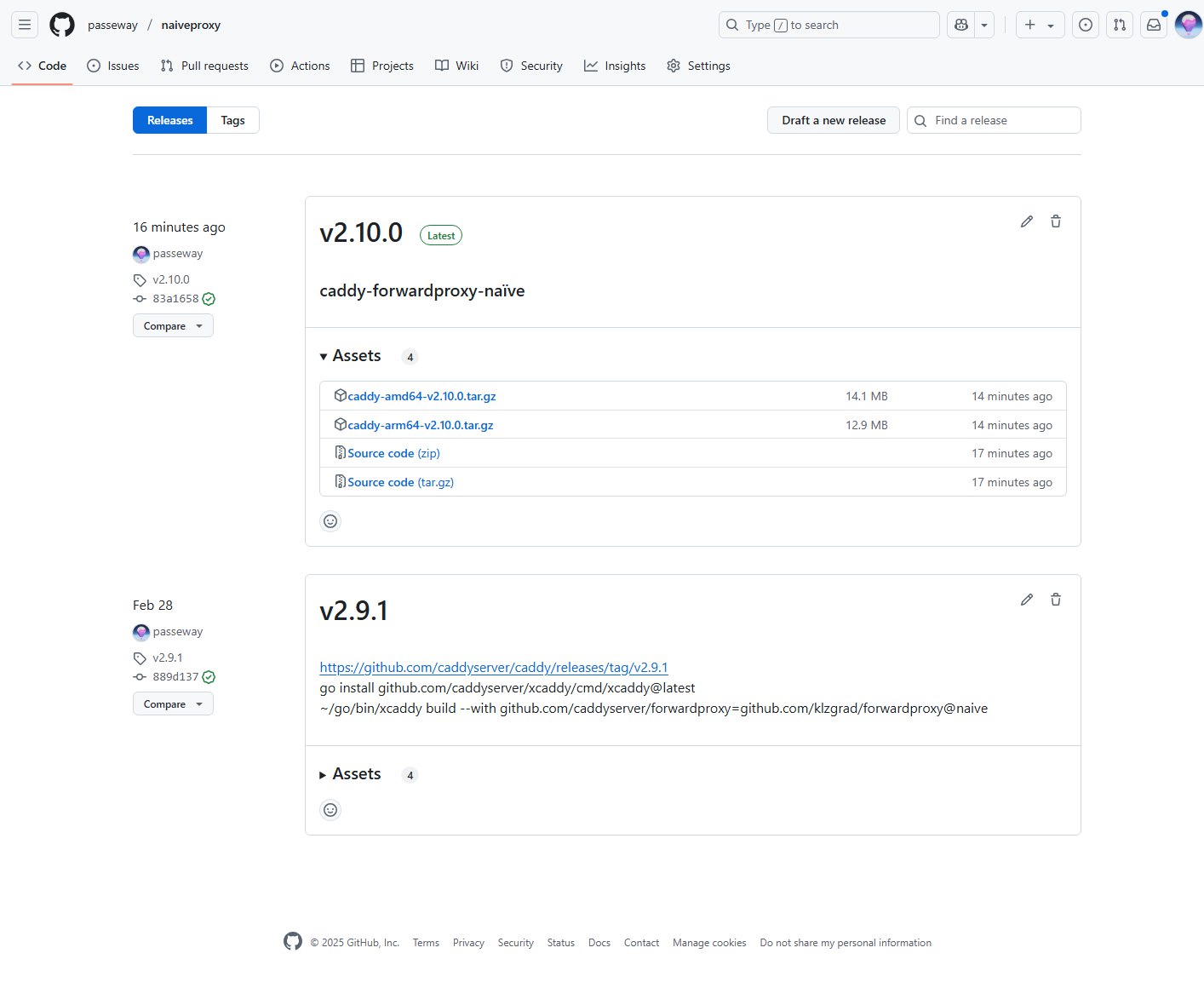Open the passeway owner breadcrumb
This screenshot has height=982, width=1204.
[112, 25]
